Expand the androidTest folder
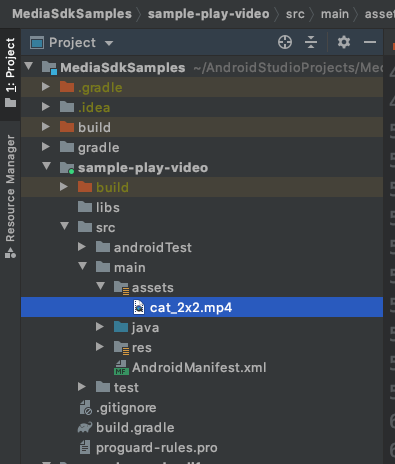 click(82, 247)
